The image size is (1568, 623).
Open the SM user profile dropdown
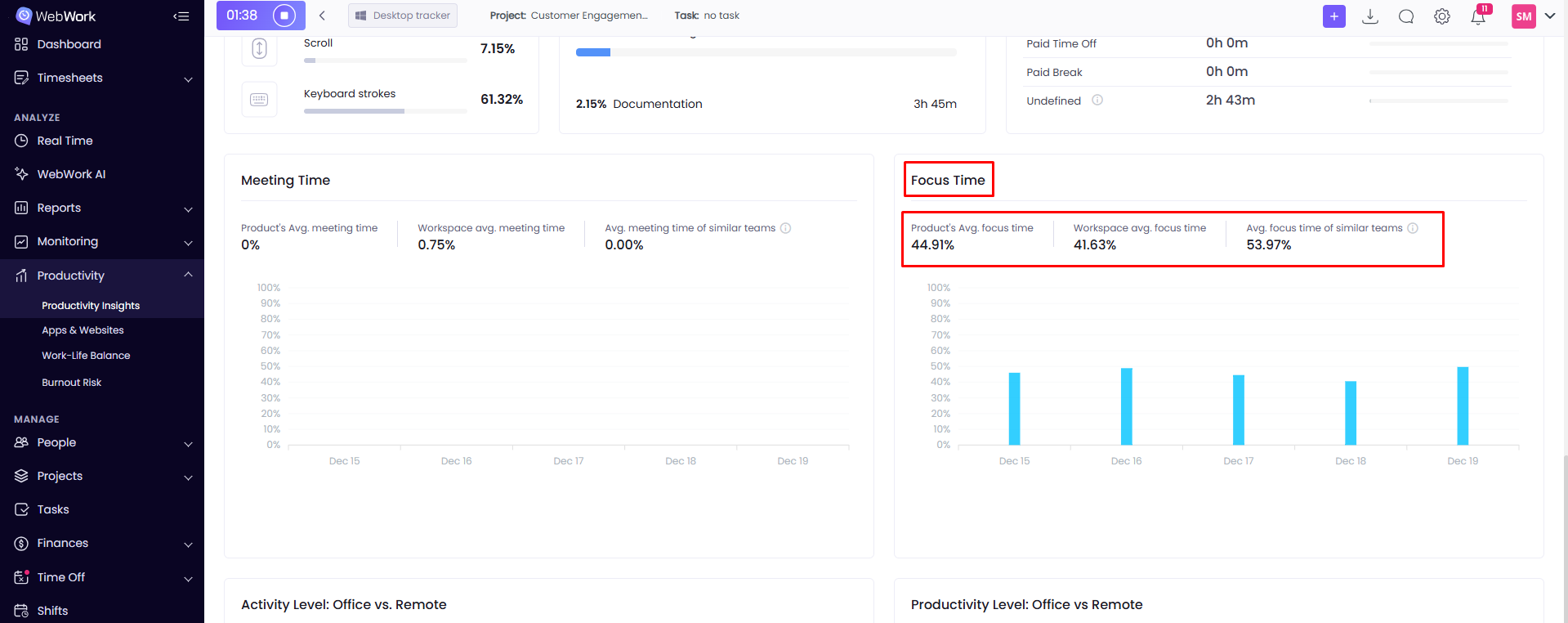point(1534,16)
